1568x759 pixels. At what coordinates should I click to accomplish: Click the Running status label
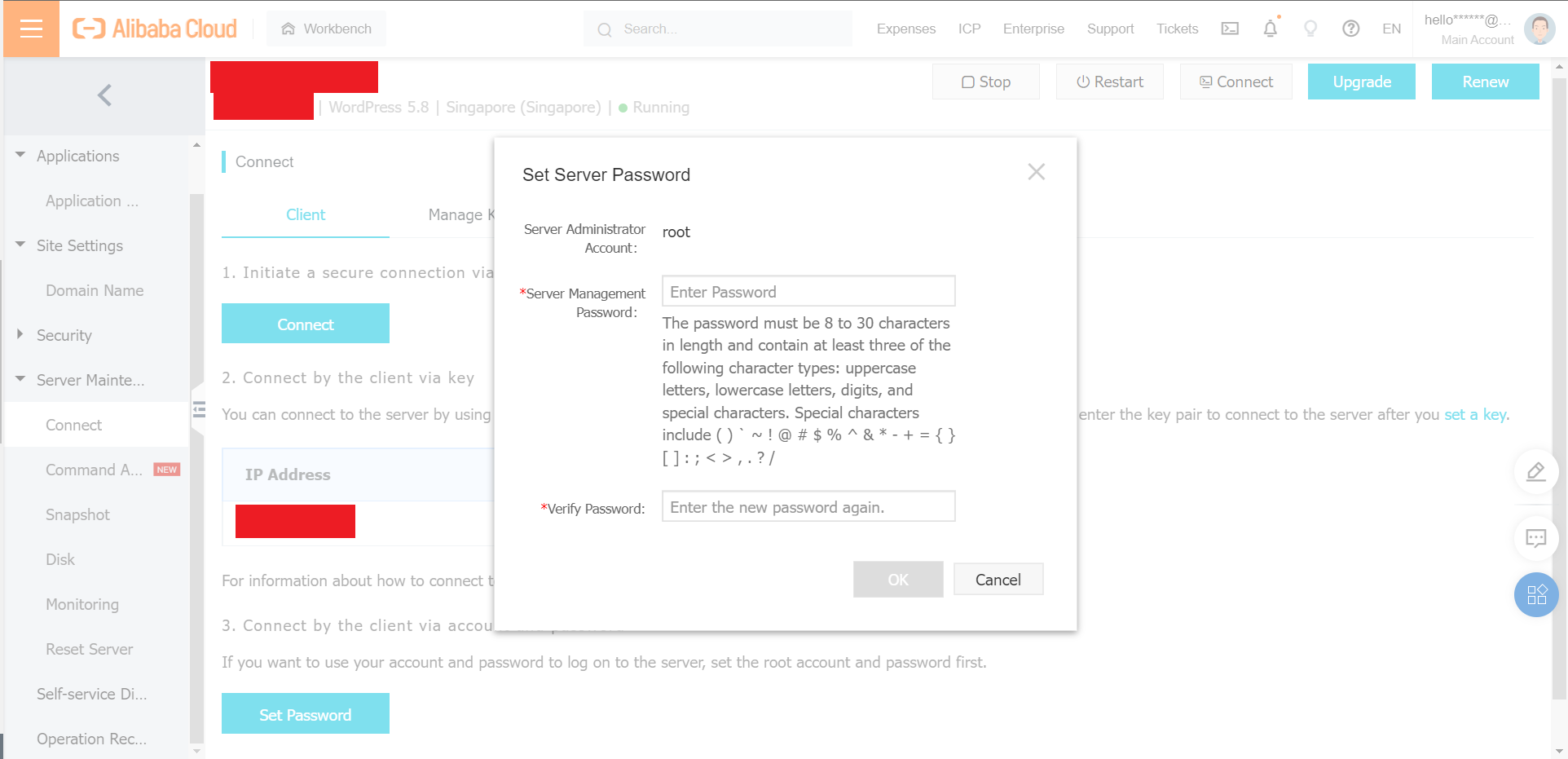click(661, 107)
